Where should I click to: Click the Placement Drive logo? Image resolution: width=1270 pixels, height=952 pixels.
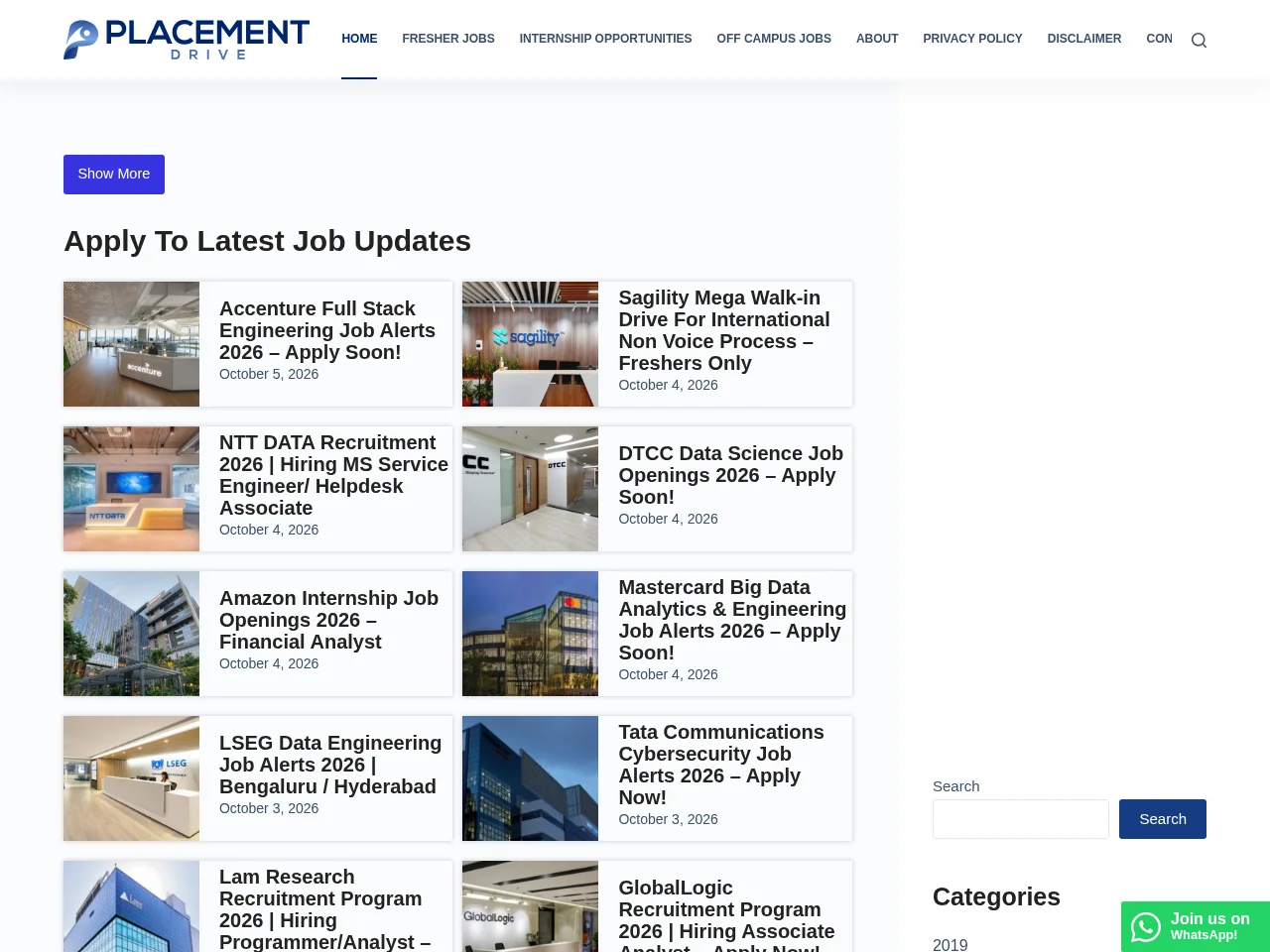pos(187,40)
